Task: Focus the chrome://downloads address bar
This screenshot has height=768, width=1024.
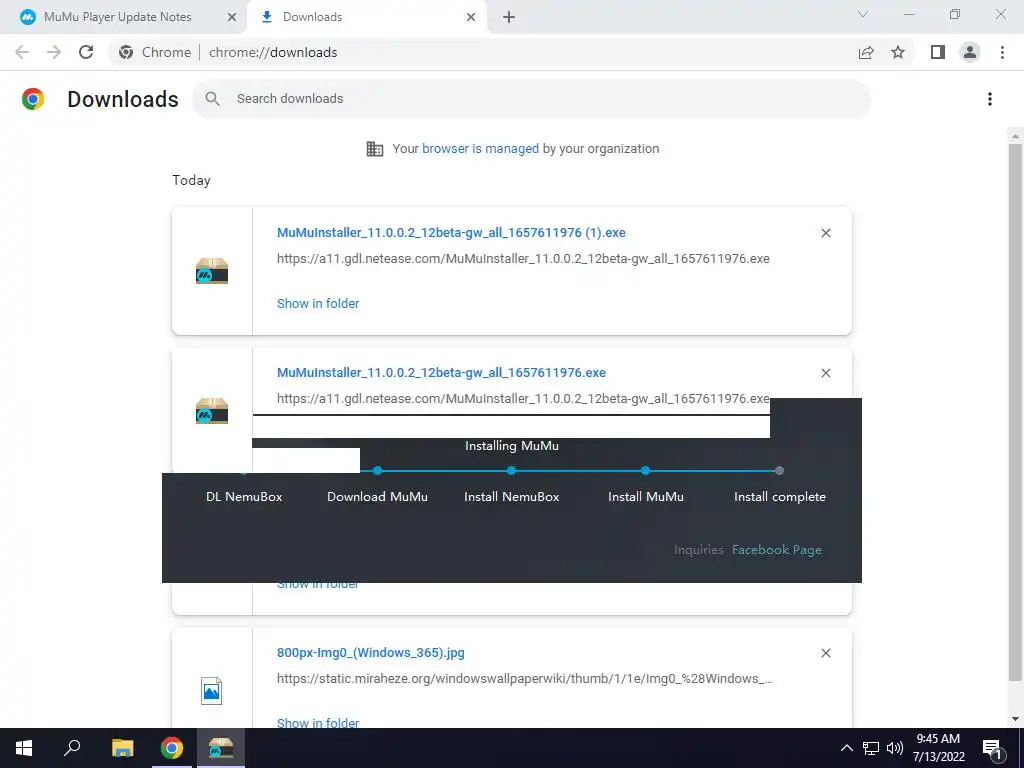Action: coord(273,52)
